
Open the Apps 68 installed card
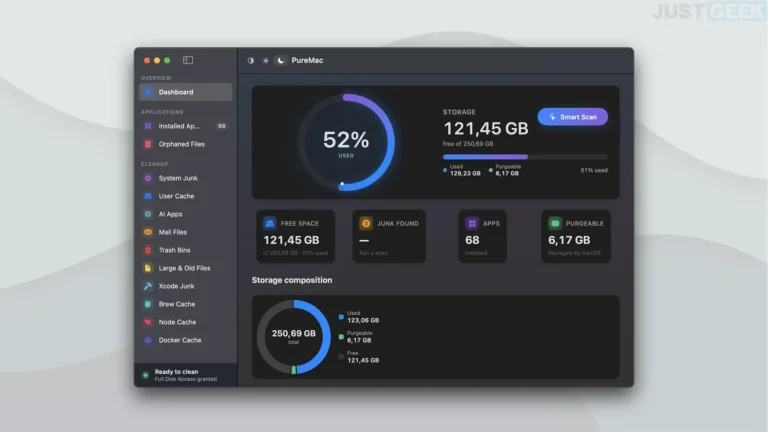coord(482,237)
